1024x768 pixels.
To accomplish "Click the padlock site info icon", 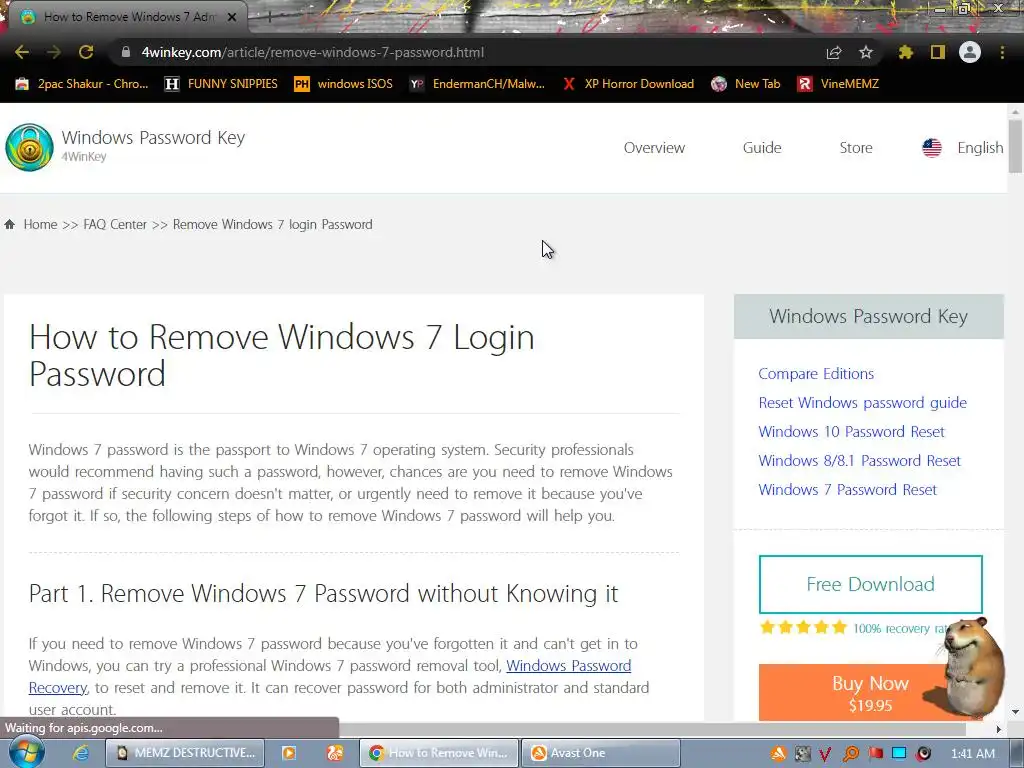I will 126,52.
